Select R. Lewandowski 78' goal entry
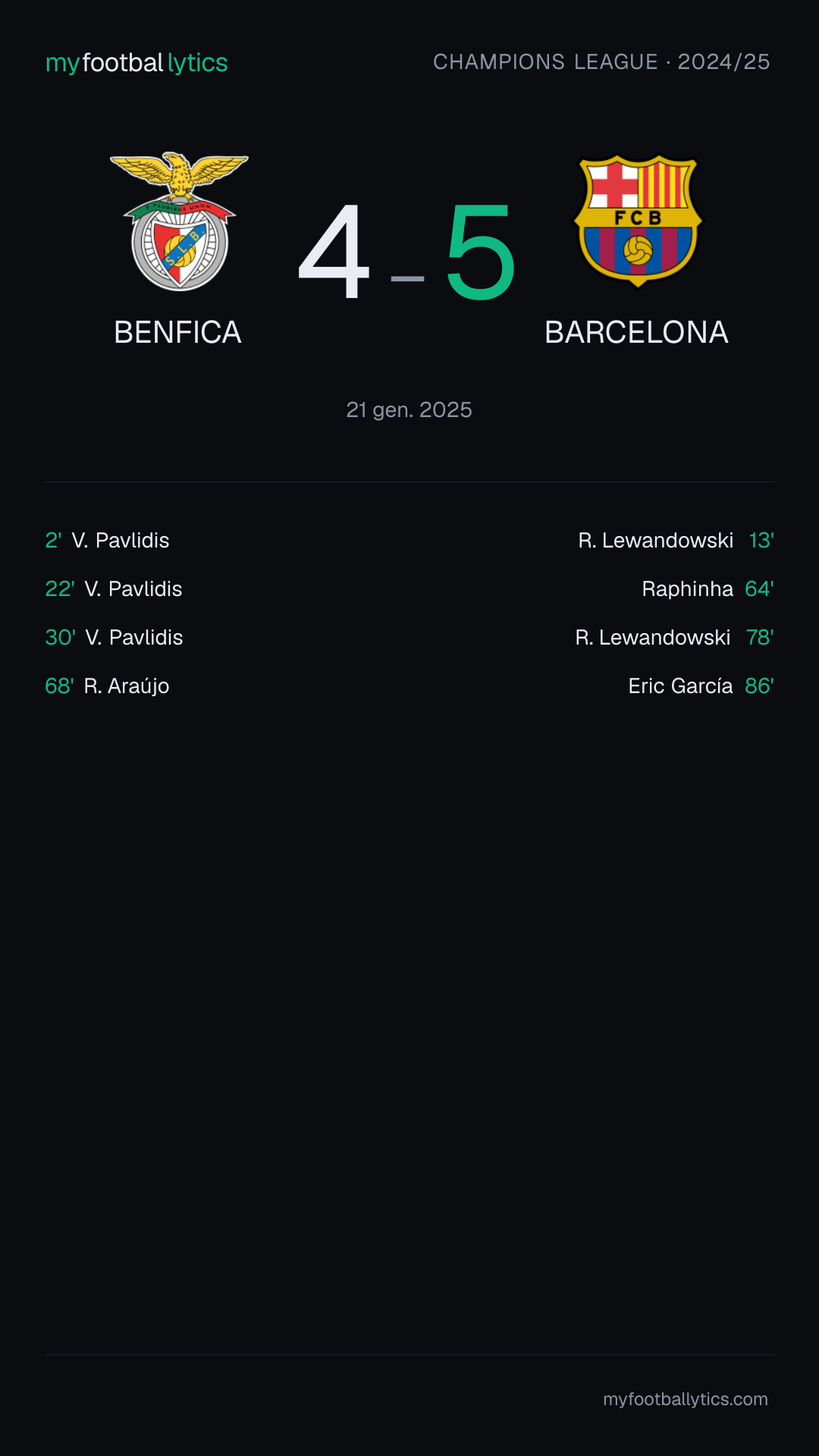The width and height of the screenshot is (819, 1456). pyautogui.click(x=674, y=637)
